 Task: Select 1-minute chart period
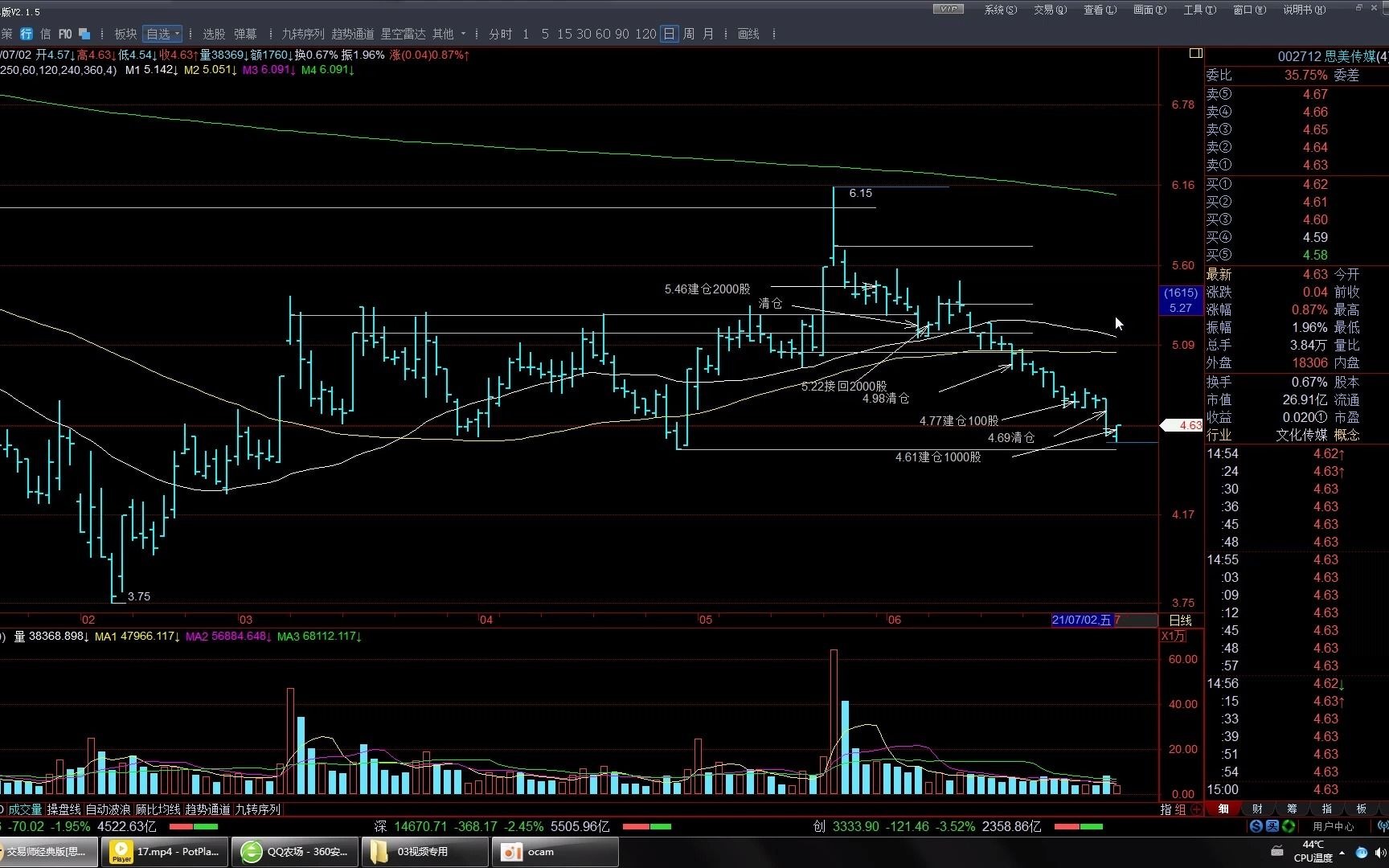click(526, 34)
